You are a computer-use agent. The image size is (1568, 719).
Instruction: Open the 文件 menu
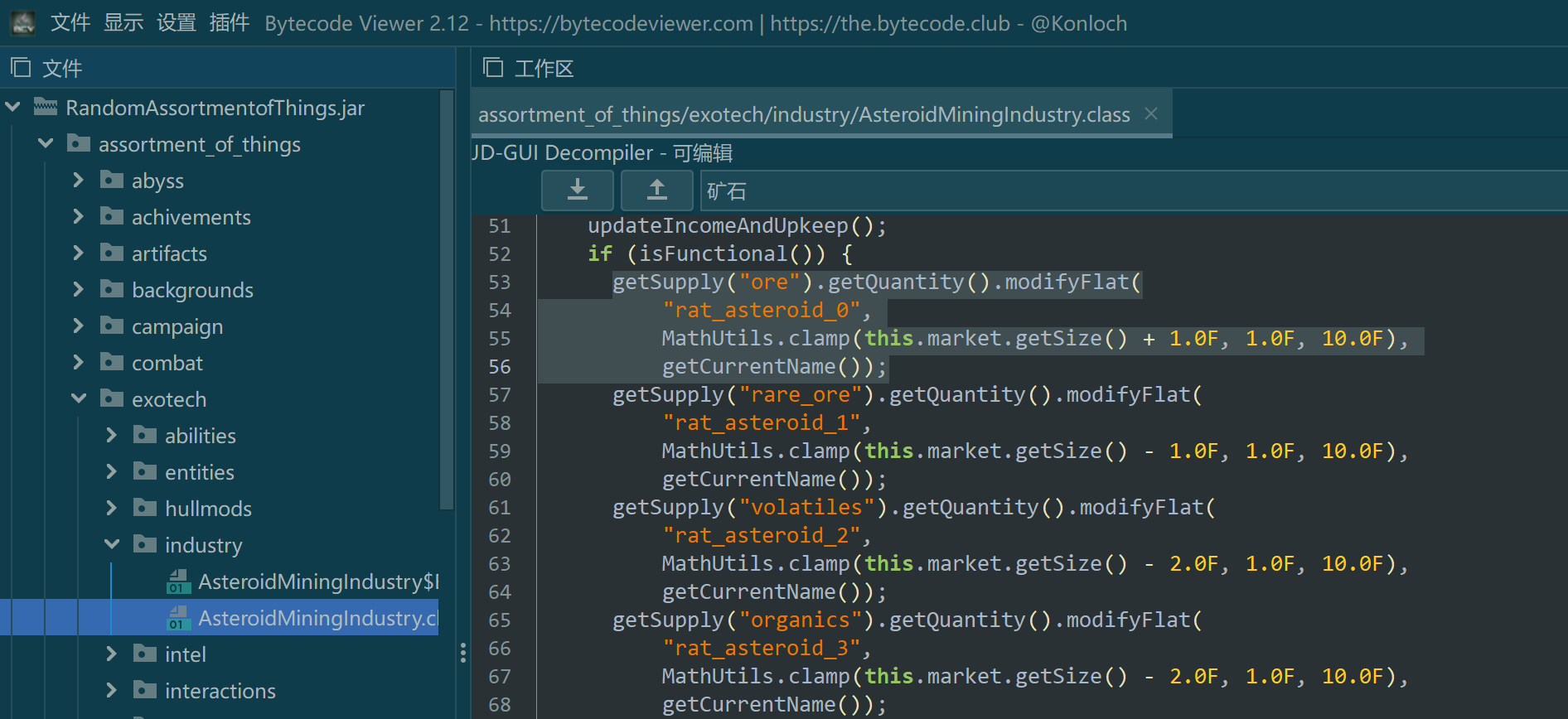[x=70, y=23]
